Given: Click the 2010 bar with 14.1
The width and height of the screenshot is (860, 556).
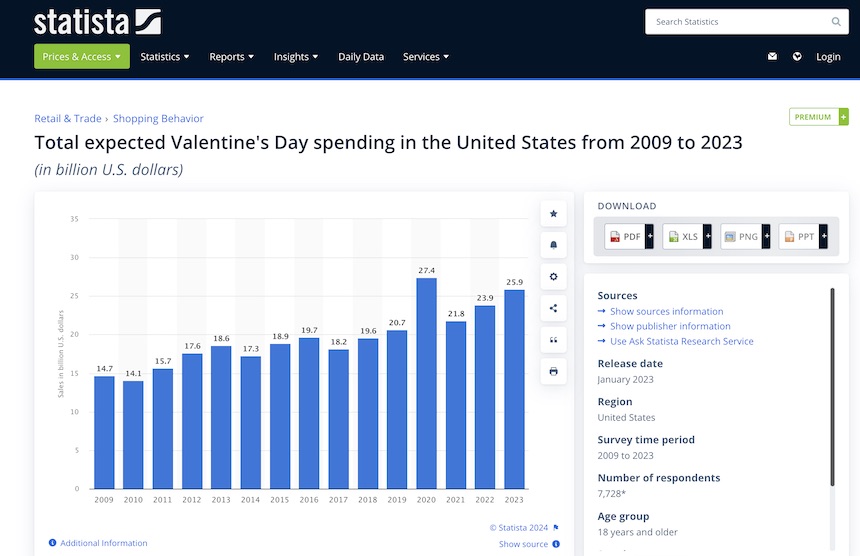Looking at the screenshot, I should [133, 435].
